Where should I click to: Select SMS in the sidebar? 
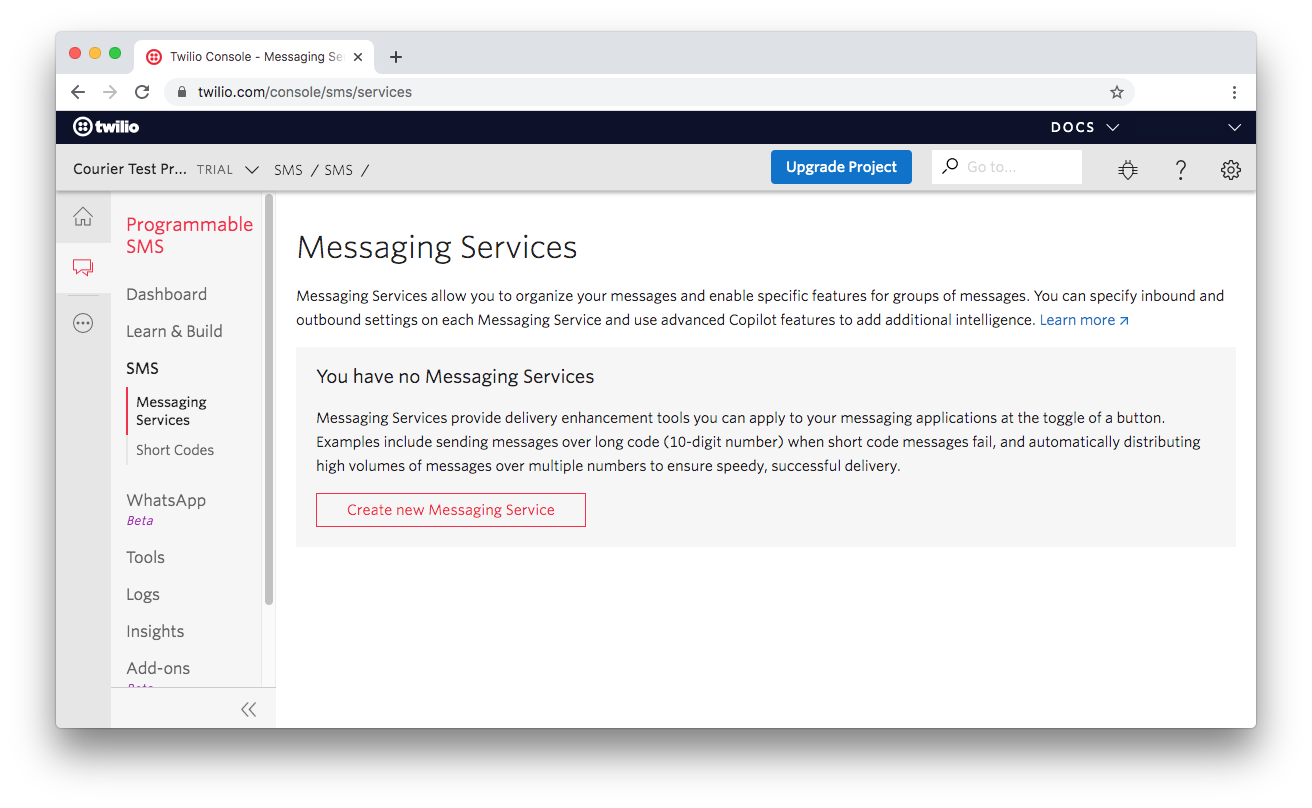(x=142, y=368)
